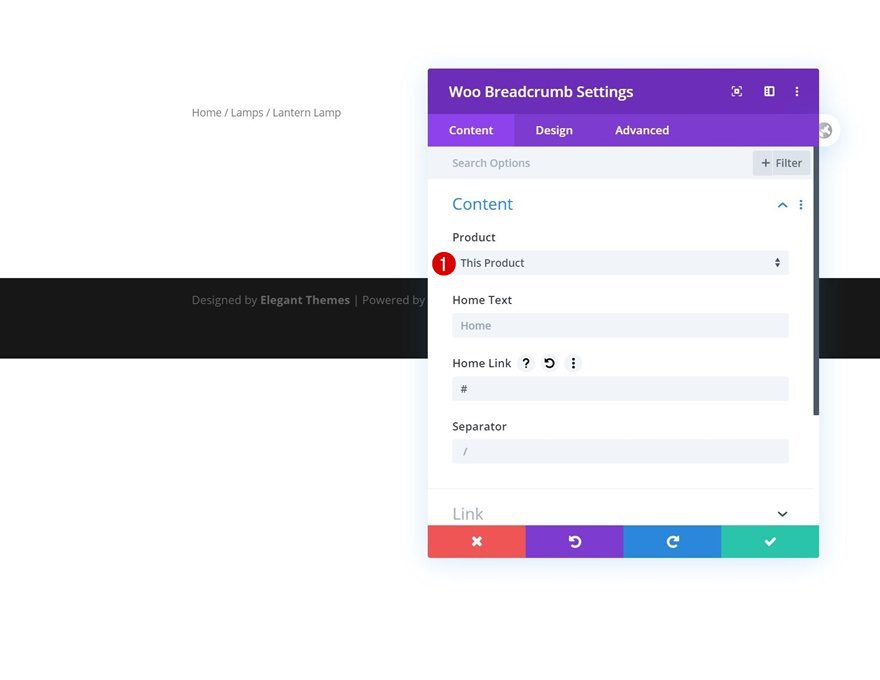Open the Woo Breadcrumb preview zoom icon
Image resolution: width=880 pixels, height=680 pixels.
[736, 91]
